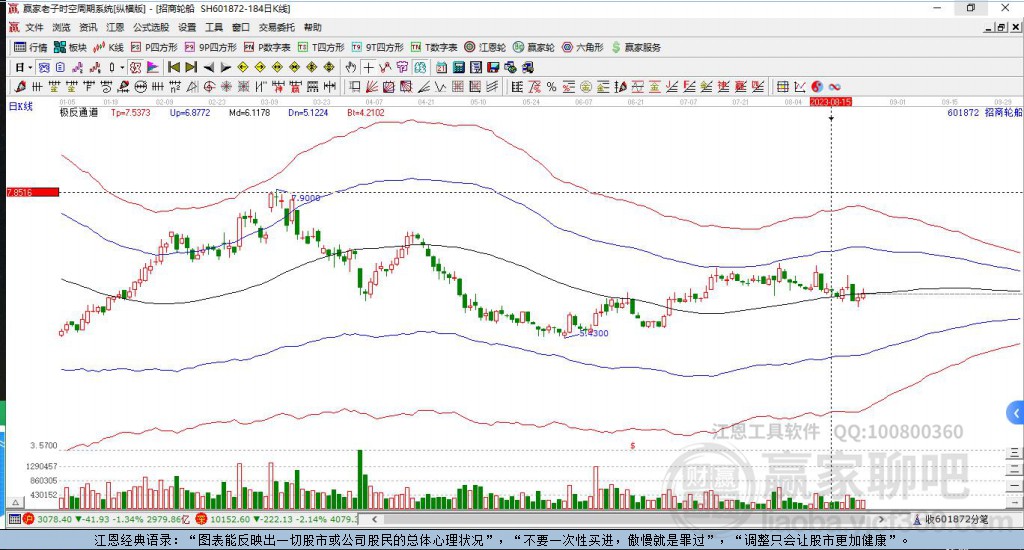Screen dimensions: 1024x550
Task: Select the Gann fan lines tool
Action: [372, 86]
